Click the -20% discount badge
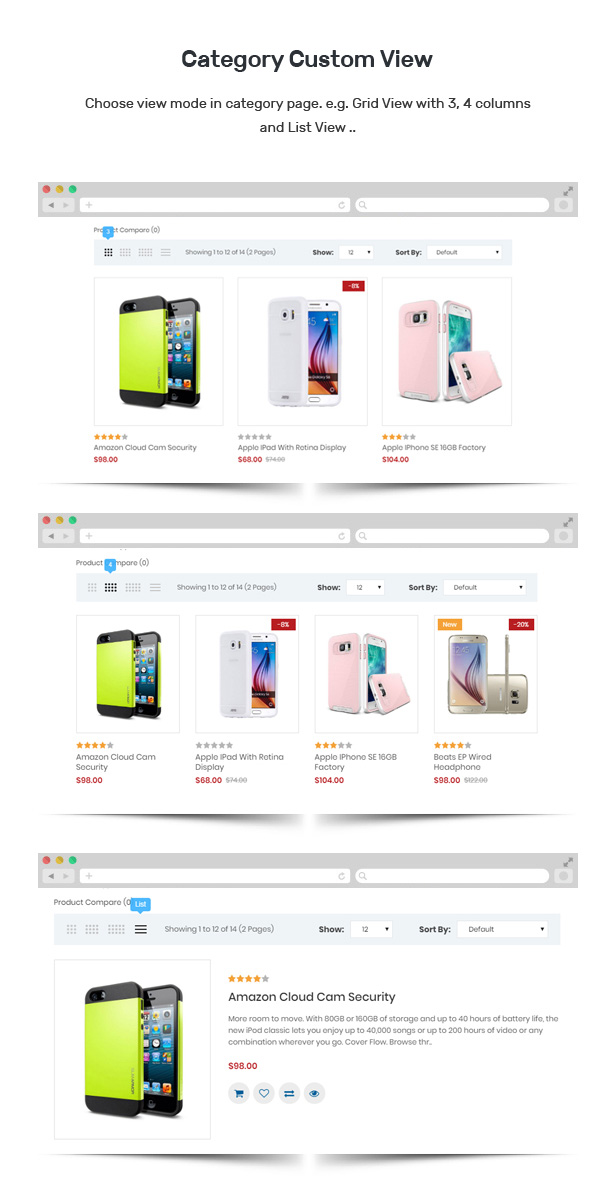The image size is (616, 1198). point(521,624)
